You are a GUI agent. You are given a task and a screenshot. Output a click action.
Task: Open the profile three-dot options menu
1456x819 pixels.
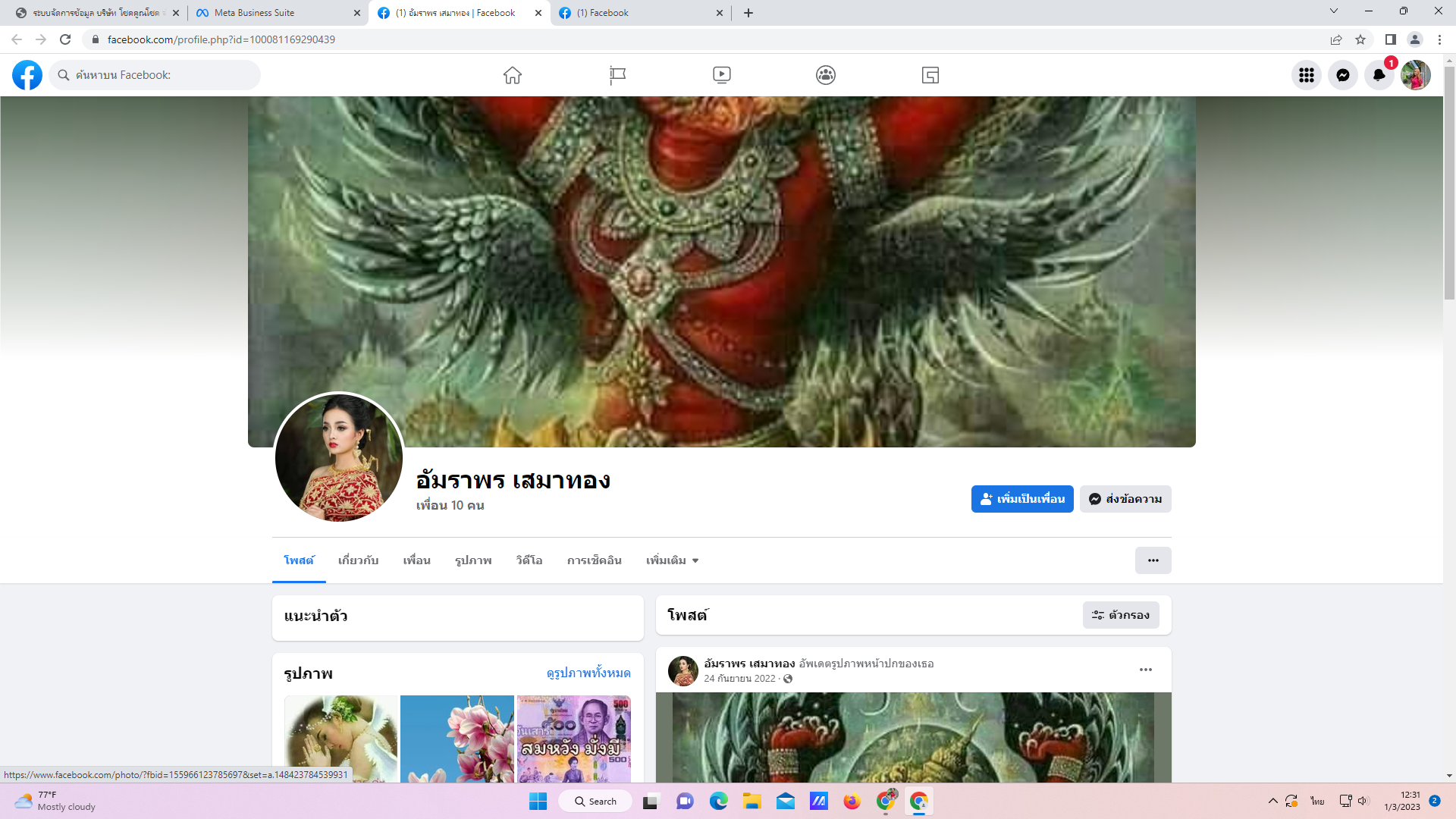pyautogui.click(x=1153, y=560)
